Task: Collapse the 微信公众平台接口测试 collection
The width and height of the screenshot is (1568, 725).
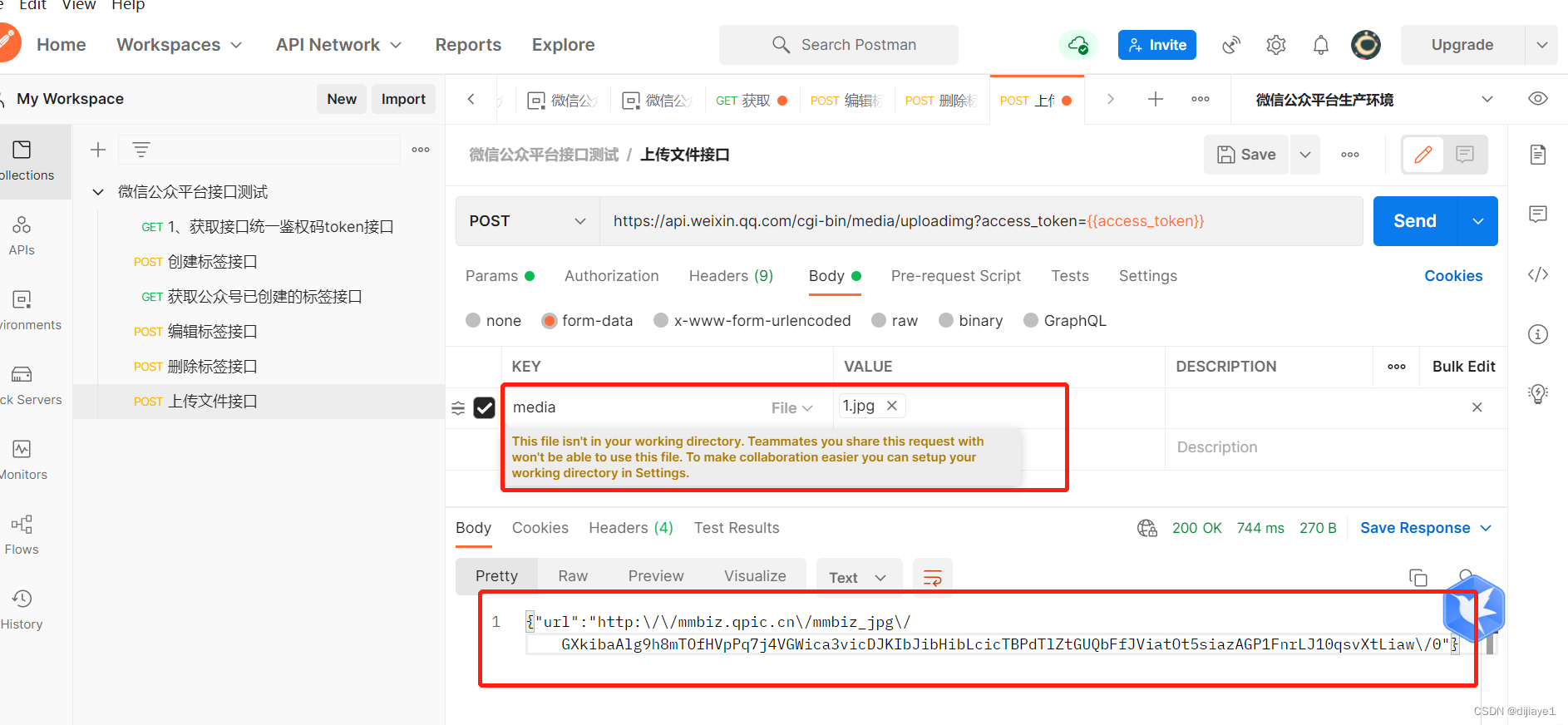Action: (x=98, y=192)
